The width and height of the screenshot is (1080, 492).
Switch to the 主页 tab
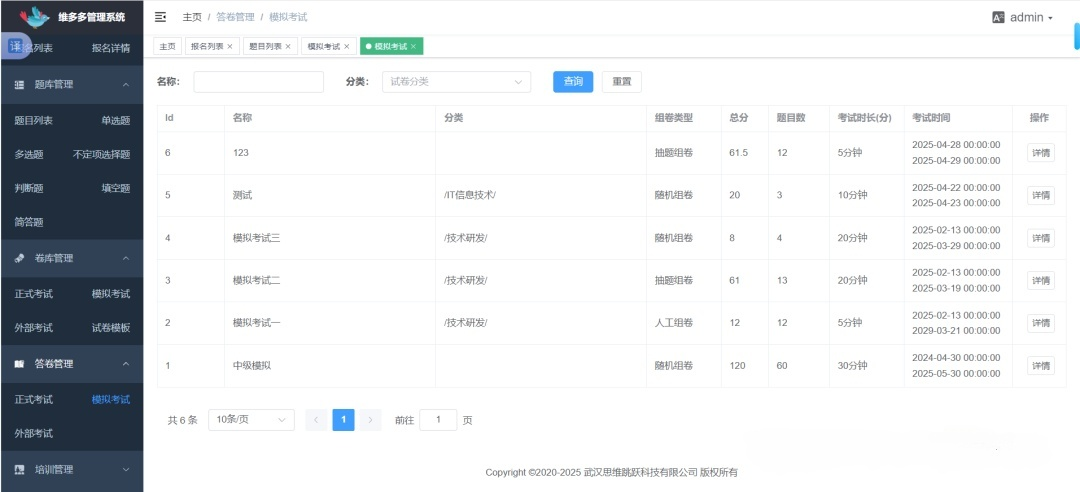[x=167, y=46]
